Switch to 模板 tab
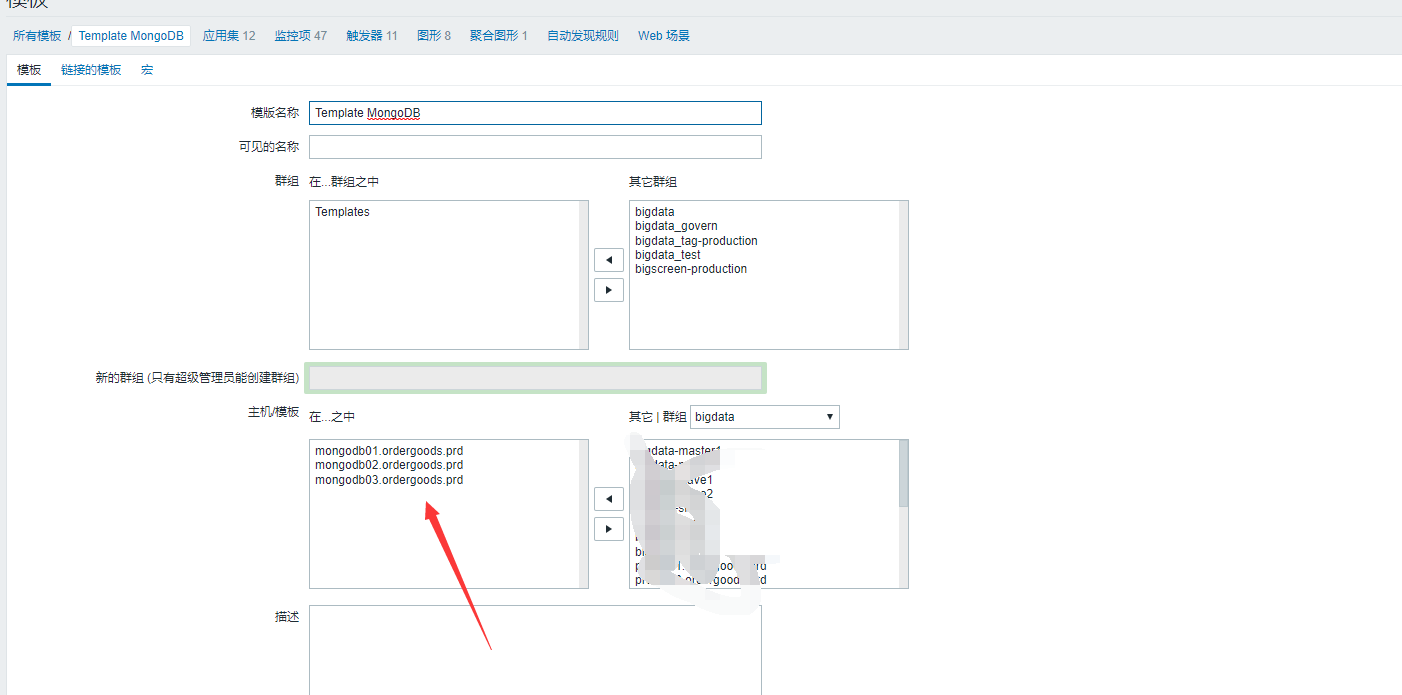 29,70
